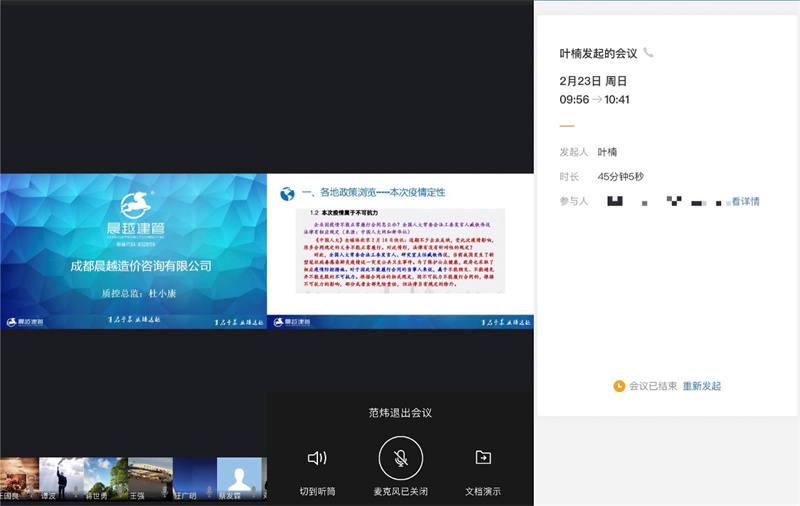Screen dimensions: 800x506
Task: Click the 切到听筒 label
Action: click(x=317, y=491)
